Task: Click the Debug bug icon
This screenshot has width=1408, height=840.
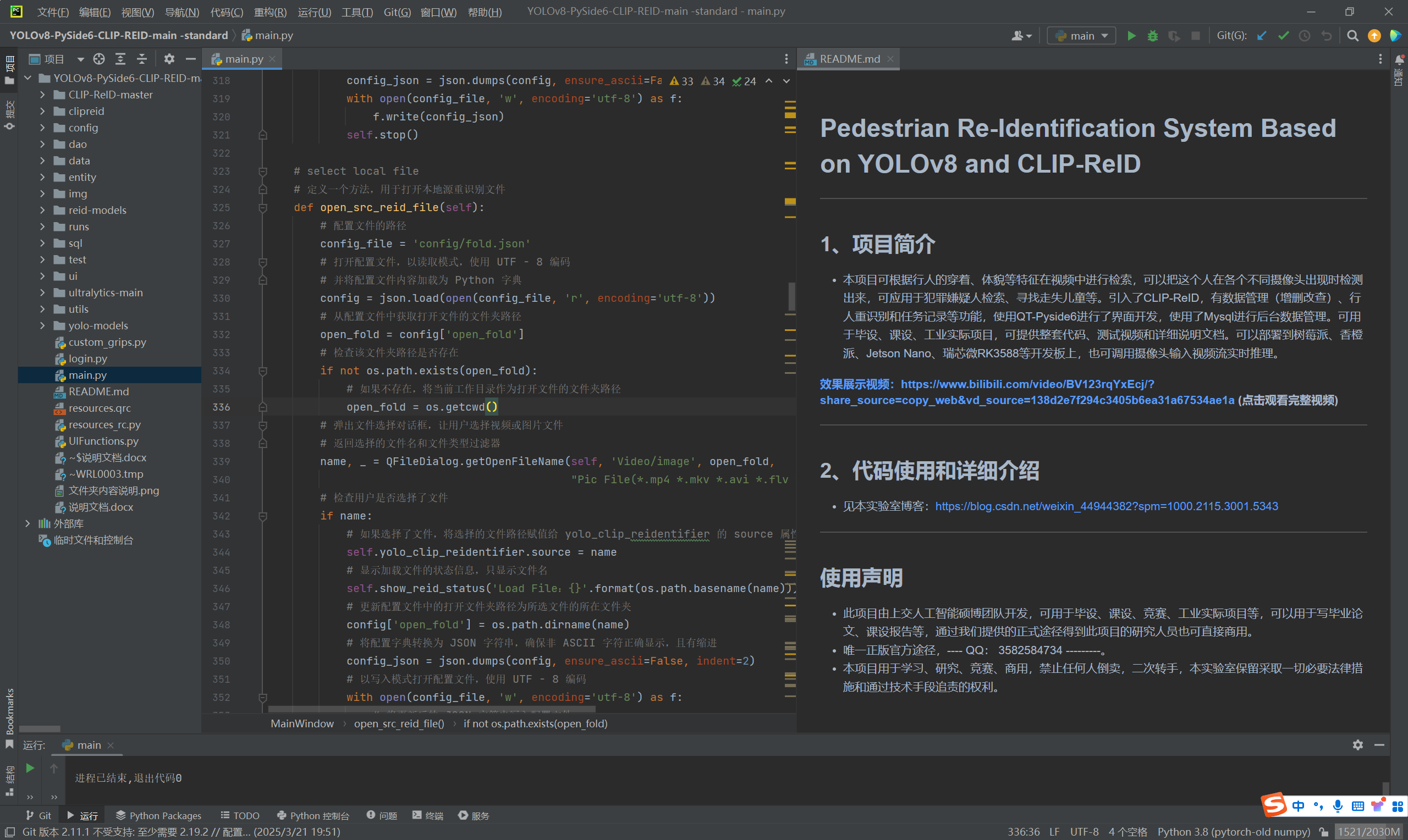Action: pos(1152,36)
